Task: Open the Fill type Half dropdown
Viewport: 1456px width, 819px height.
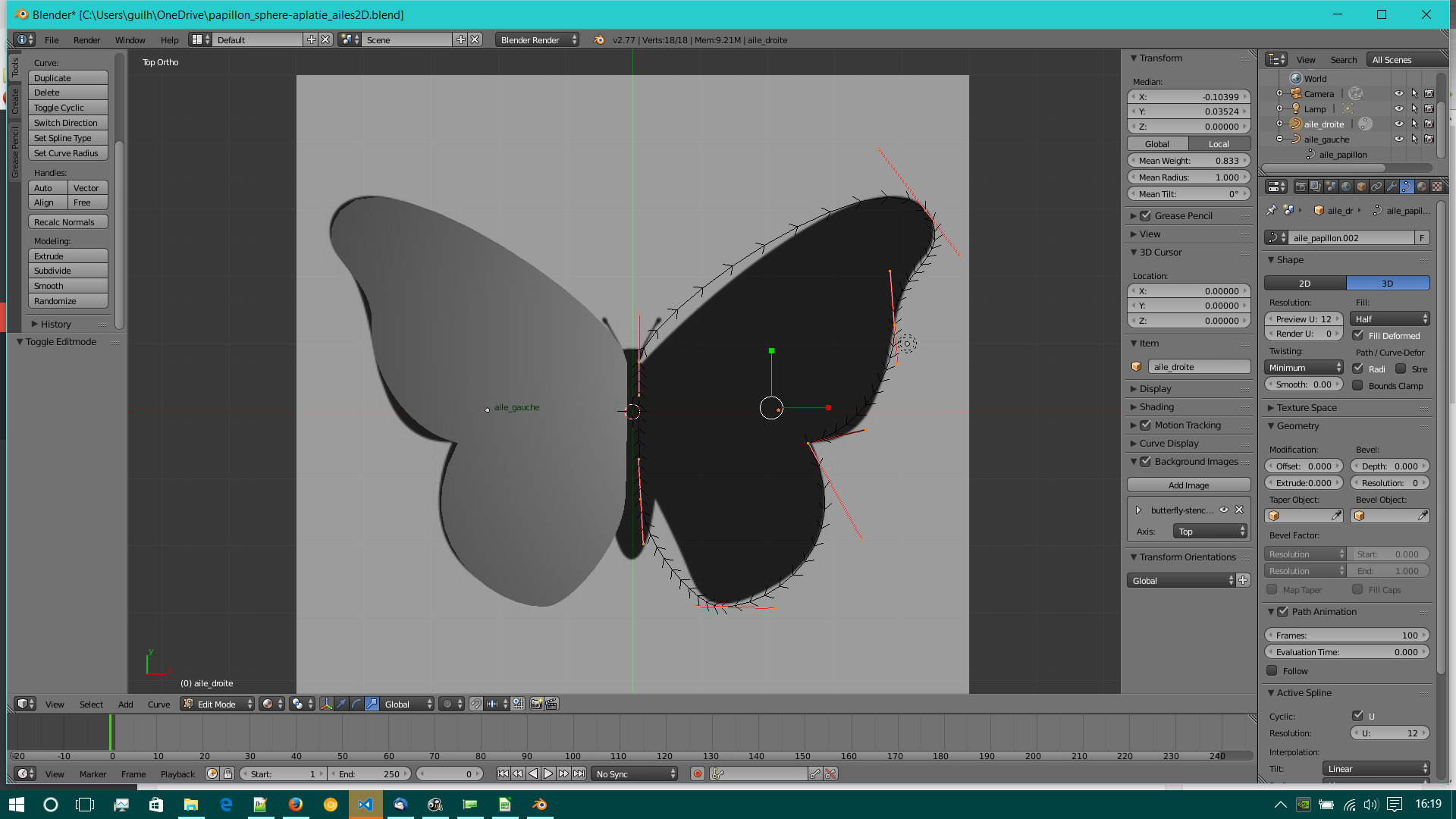Action: coord(1390,319)
